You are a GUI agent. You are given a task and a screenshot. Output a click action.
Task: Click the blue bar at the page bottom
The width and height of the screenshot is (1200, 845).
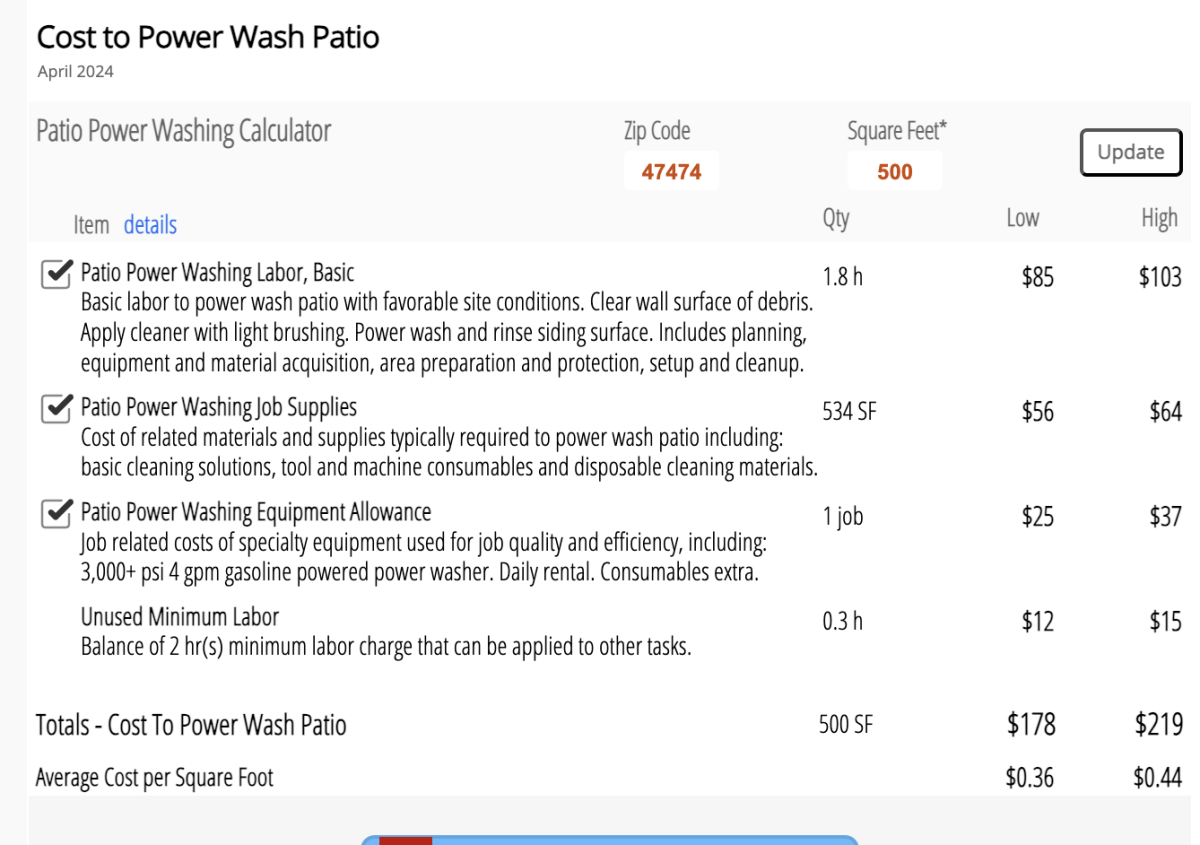(640, 840)
